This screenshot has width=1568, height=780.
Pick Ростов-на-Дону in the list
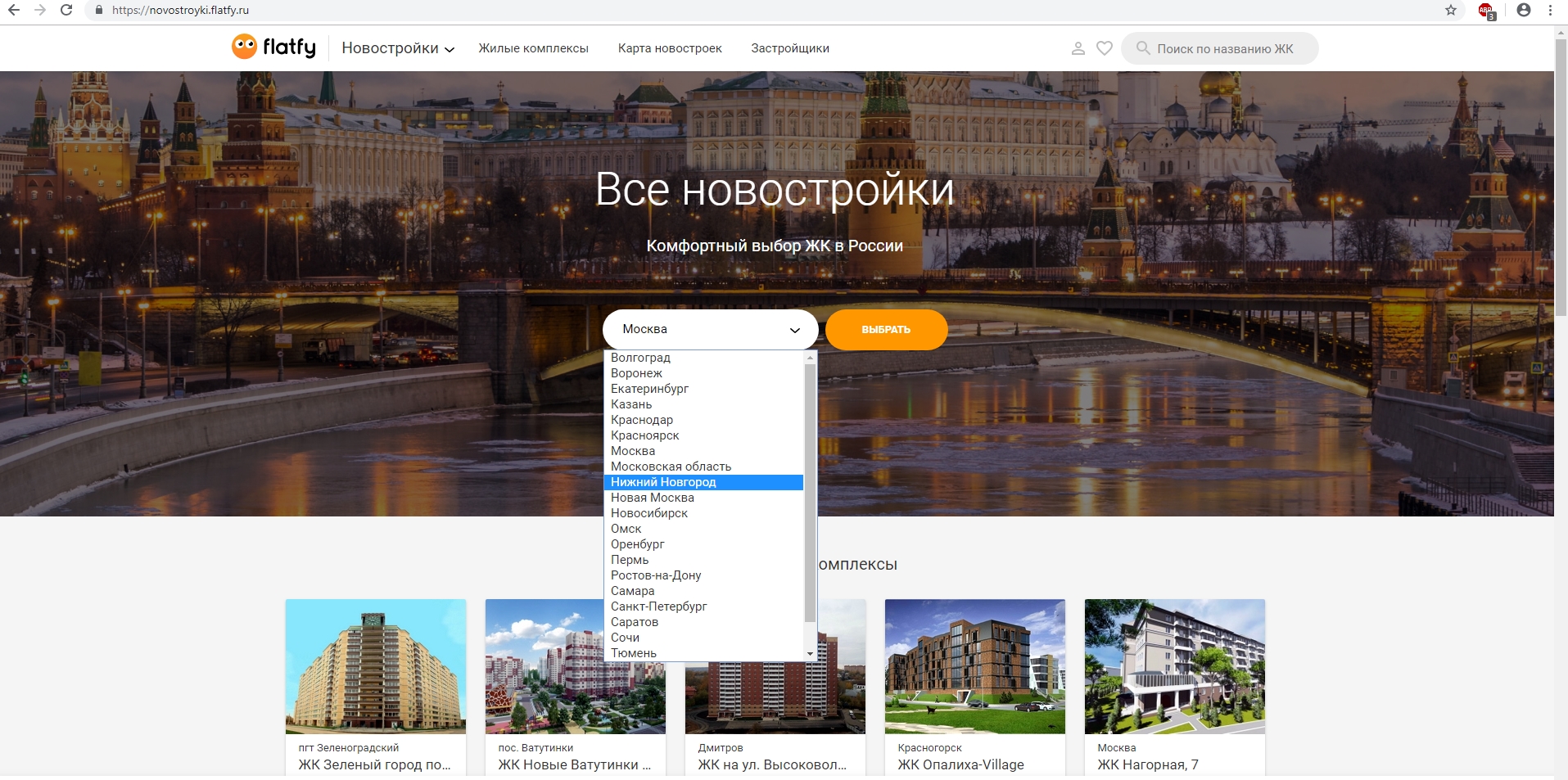[x=704, y=575]
